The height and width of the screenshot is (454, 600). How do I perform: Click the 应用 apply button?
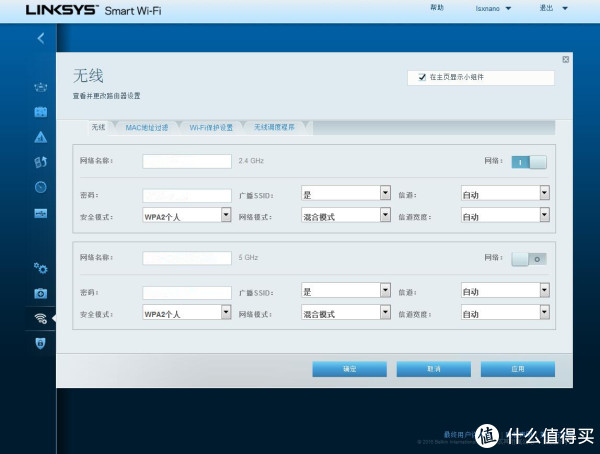point(518,369)
